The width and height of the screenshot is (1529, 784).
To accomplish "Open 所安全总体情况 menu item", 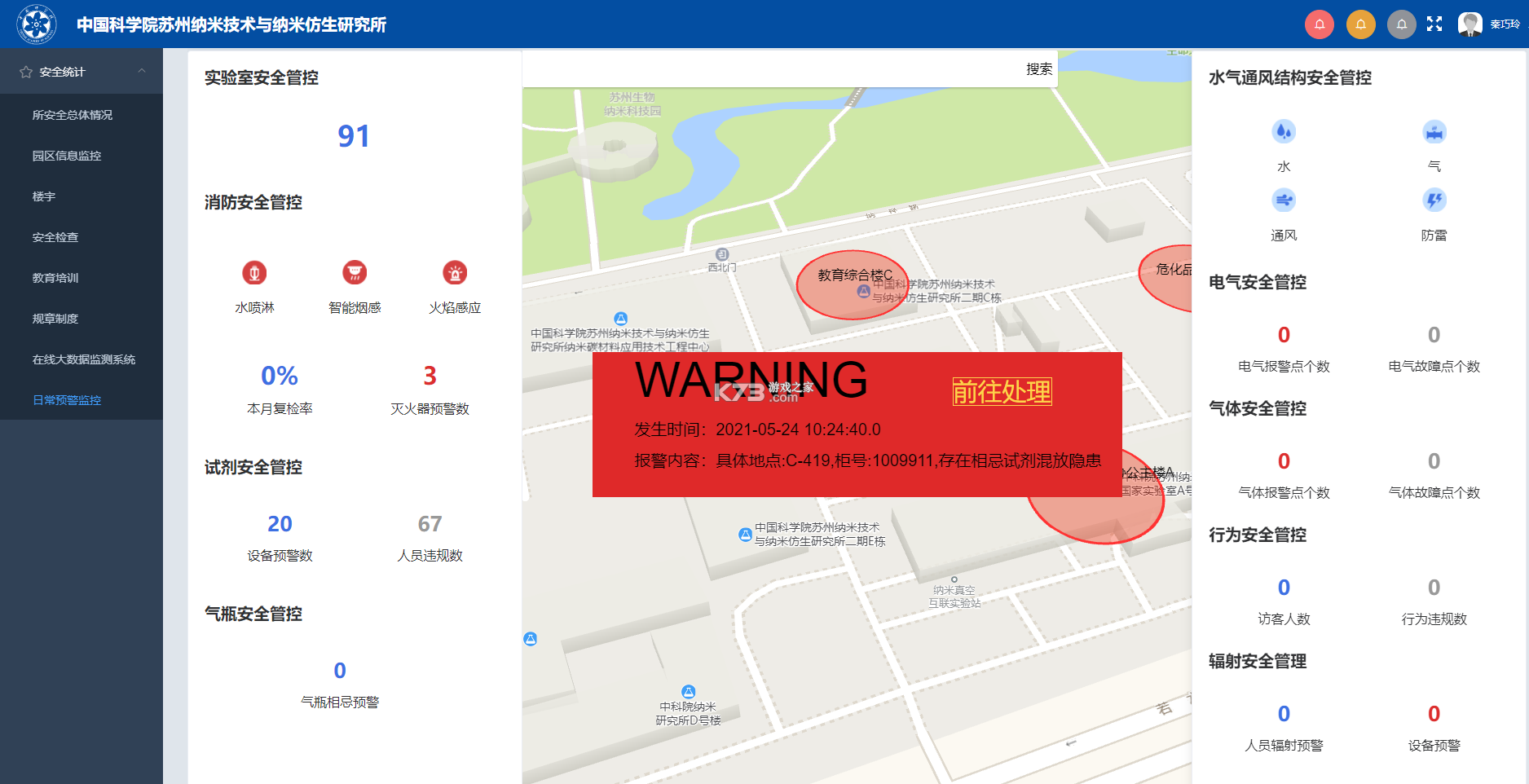I will tap(82, 115).
